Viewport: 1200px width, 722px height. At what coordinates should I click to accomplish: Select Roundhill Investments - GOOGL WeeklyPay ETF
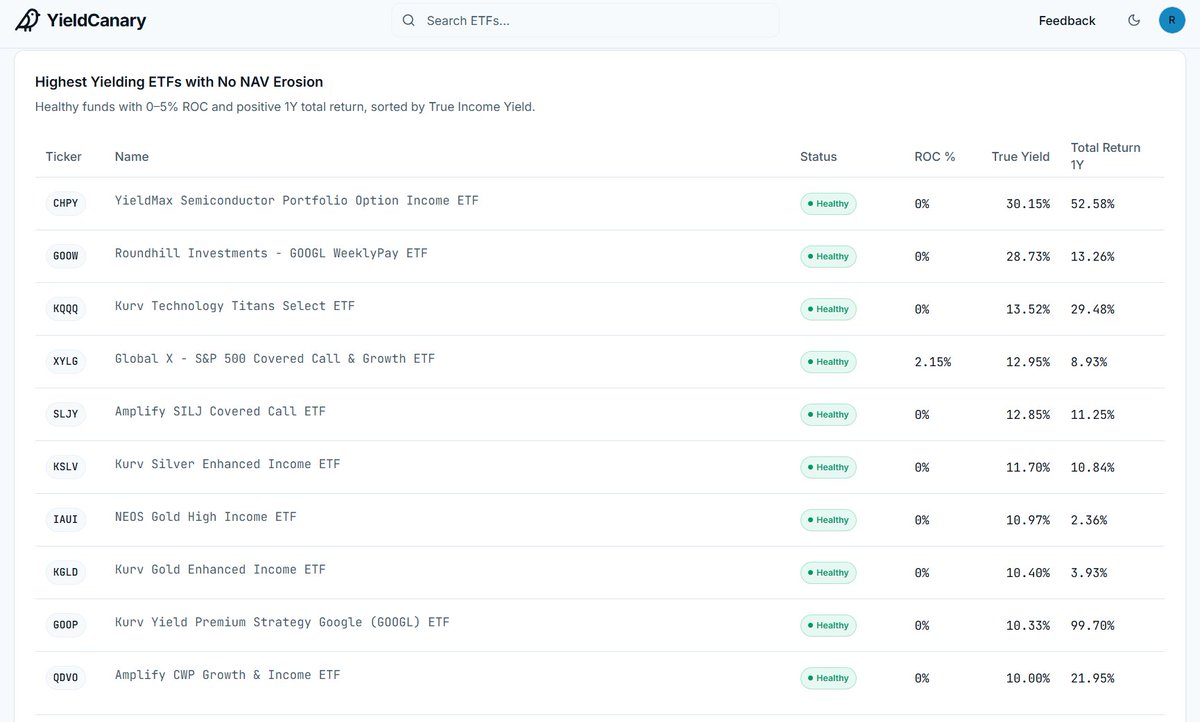[271, 253]
